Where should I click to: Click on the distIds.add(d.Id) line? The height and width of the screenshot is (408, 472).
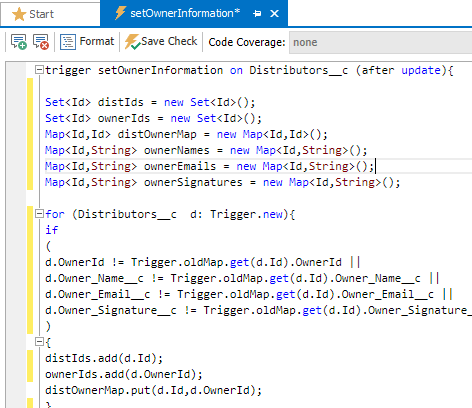coord(104,358)
